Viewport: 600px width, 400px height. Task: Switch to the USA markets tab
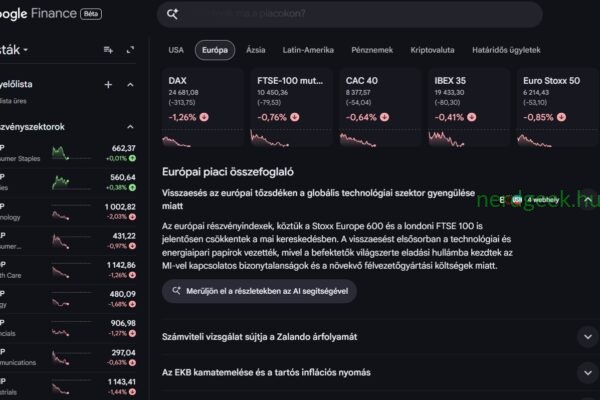point(176,50)
